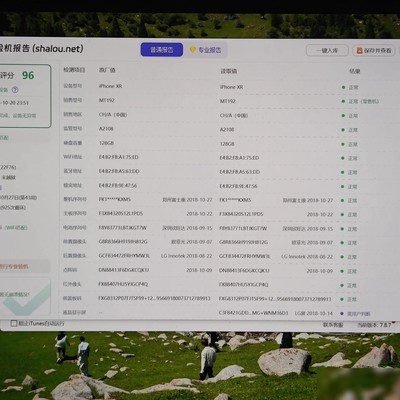Click the green WiFi匹配 link text
Image resolution: width=400 pixels, height=400 pixels.
[16, 228]
